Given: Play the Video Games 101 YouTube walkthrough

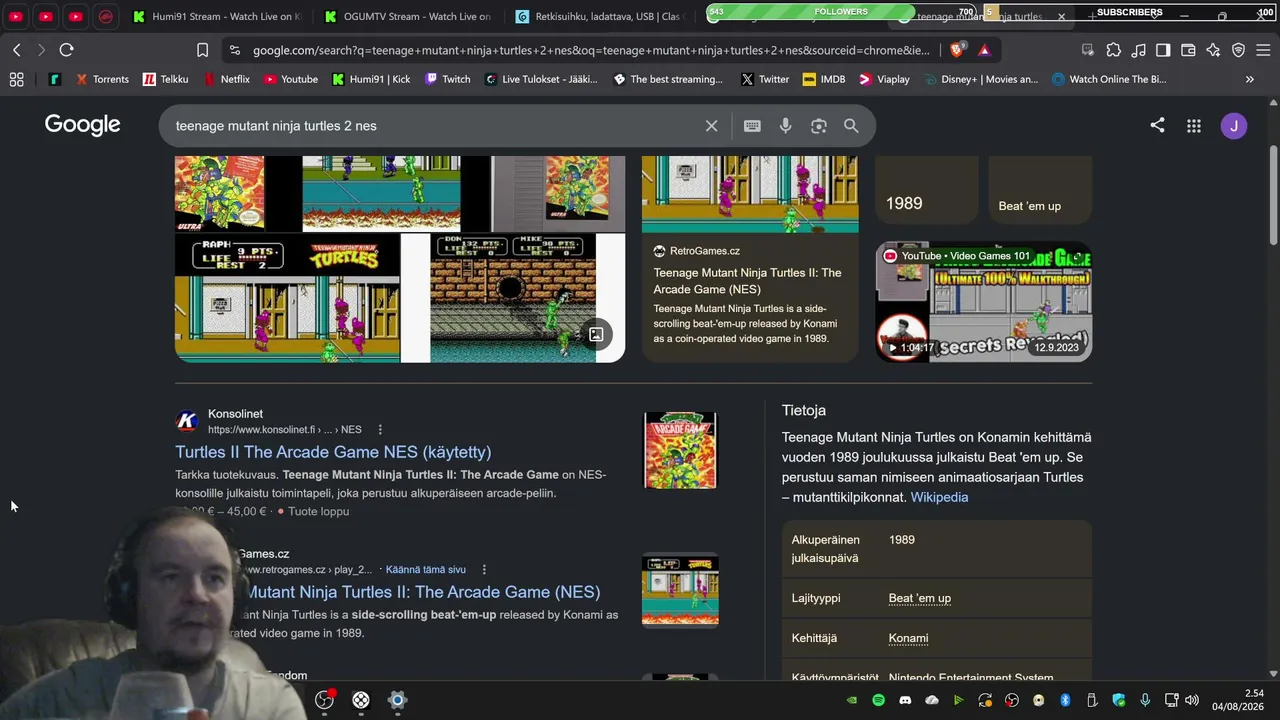Looking at the screenshot, I should click(984, 301).
